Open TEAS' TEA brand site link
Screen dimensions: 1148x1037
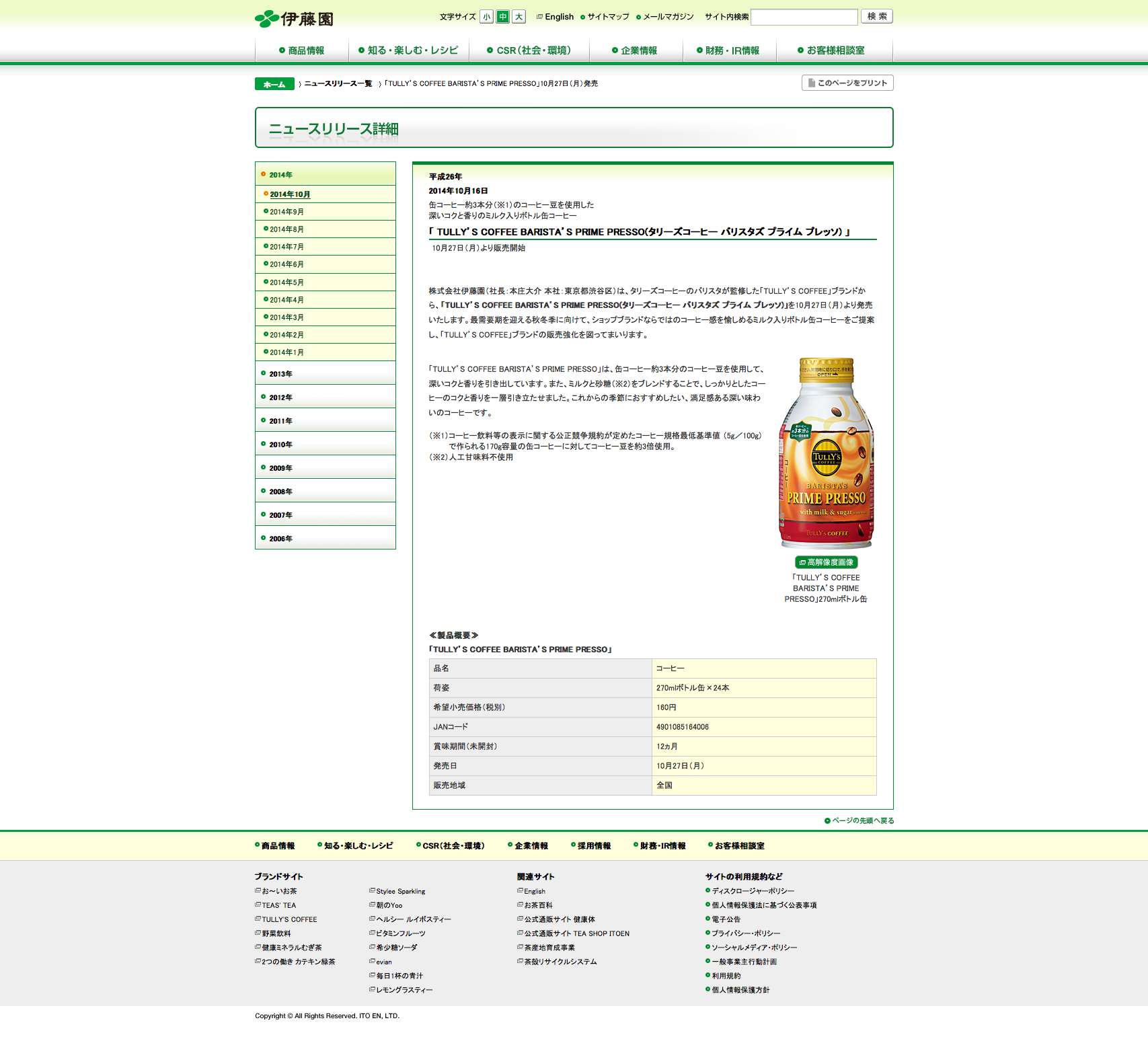tap(276, 905)
